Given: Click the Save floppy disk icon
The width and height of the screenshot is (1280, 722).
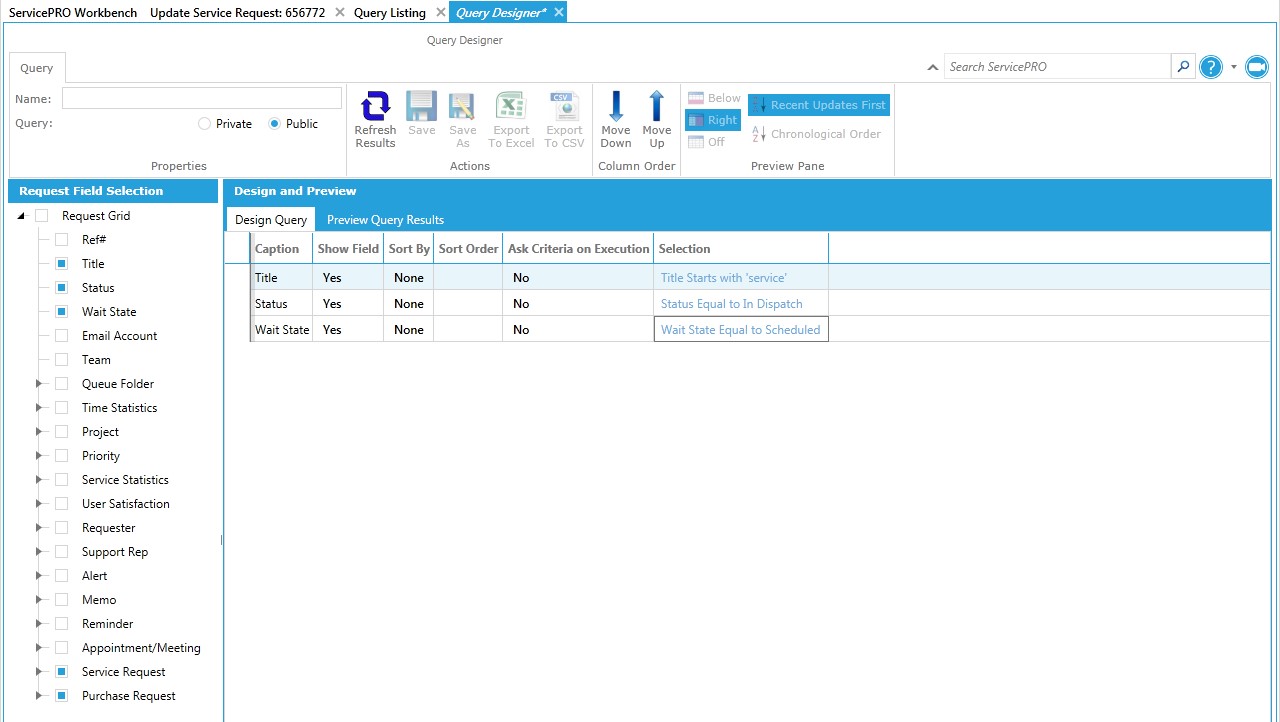Looking at the screenshot, I should point(421,106).
